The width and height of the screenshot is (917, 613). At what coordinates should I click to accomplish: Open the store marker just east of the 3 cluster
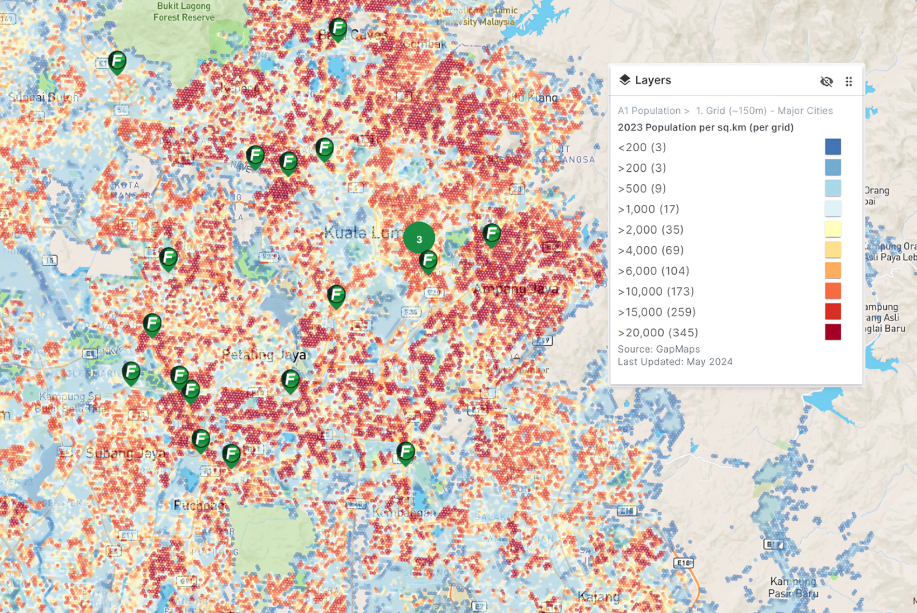[491, 234]
